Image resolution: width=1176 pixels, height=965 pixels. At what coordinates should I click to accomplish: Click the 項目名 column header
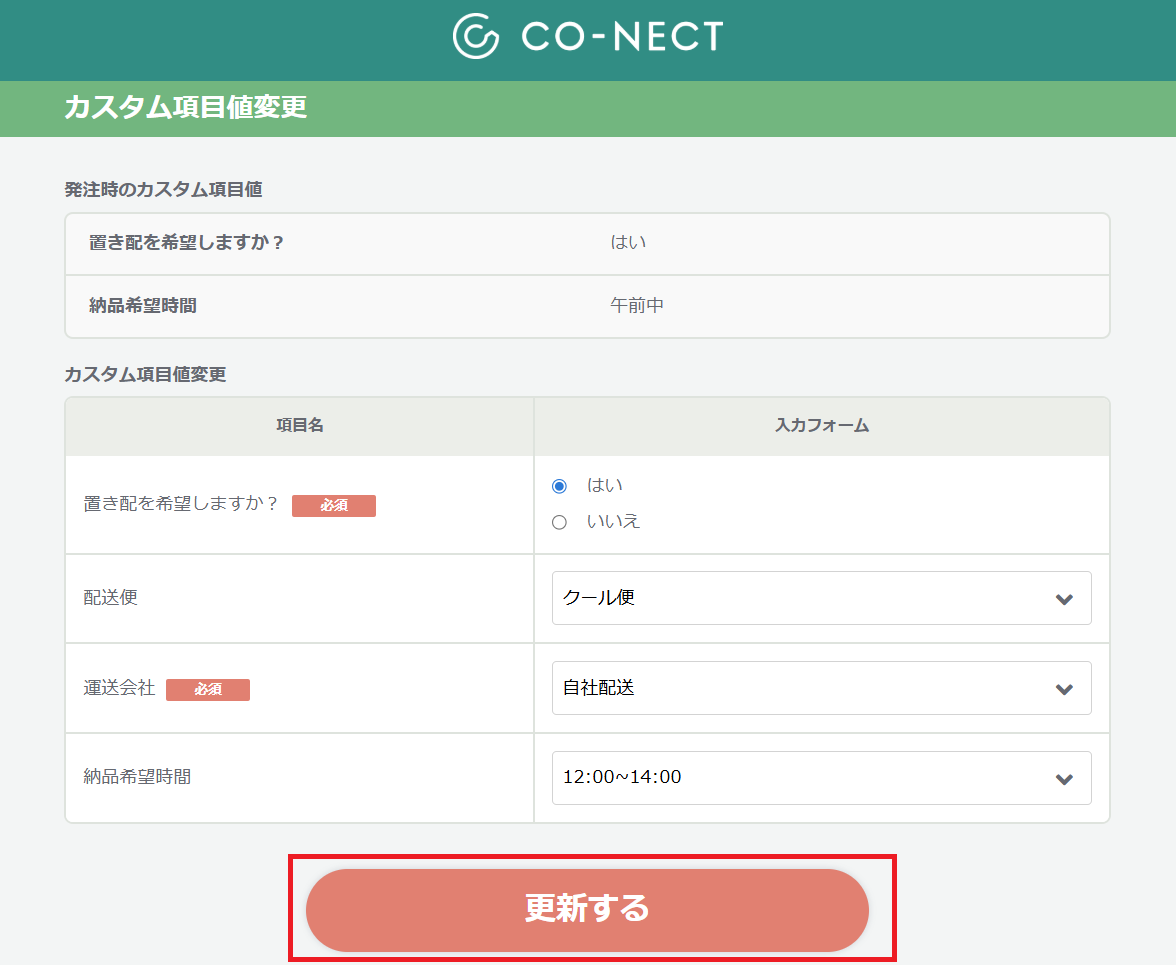coord(300,425)
